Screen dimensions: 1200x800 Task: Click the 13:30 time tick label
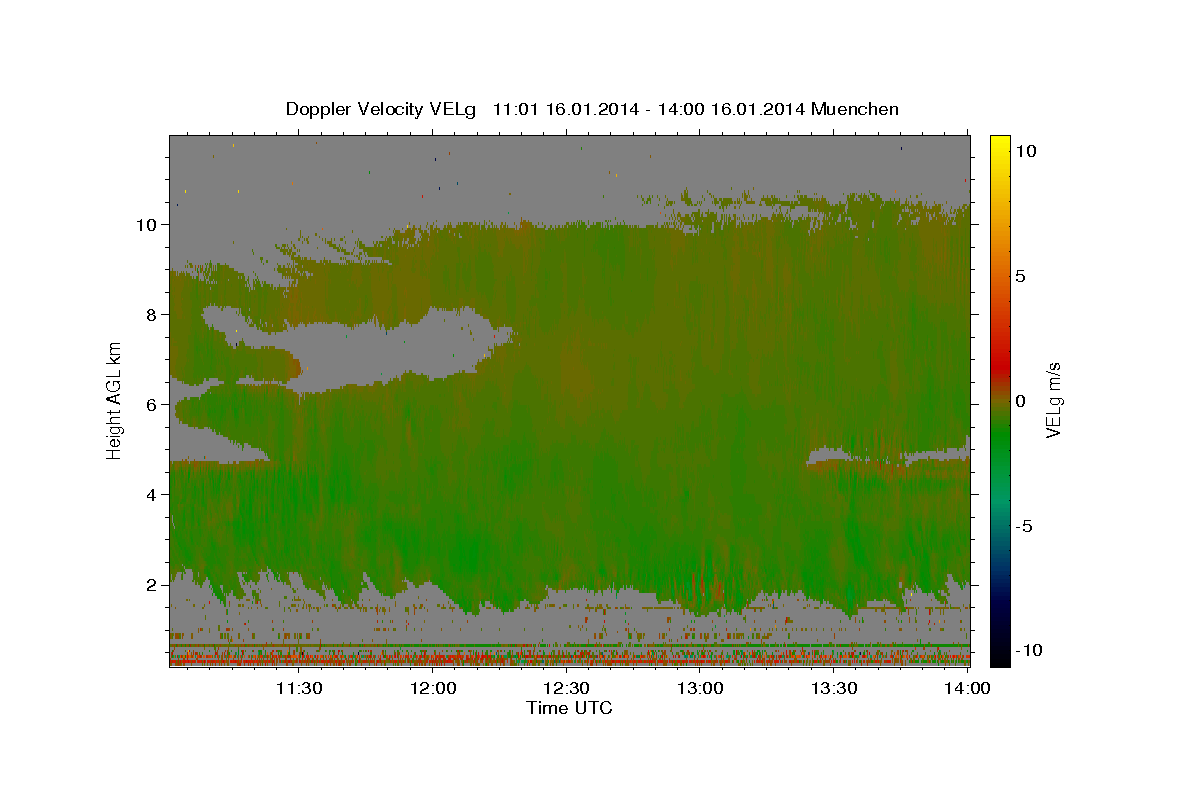pyautogui.click(x=834, y=688)
